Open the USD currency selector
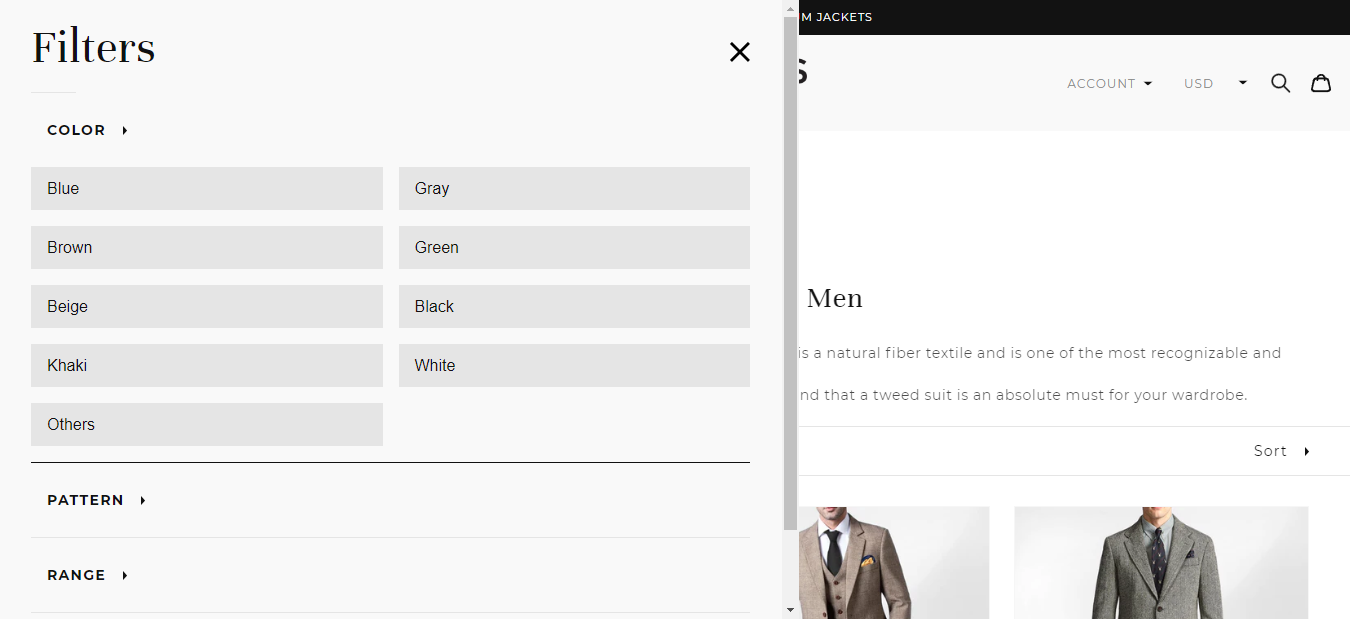 [1214, 84]
